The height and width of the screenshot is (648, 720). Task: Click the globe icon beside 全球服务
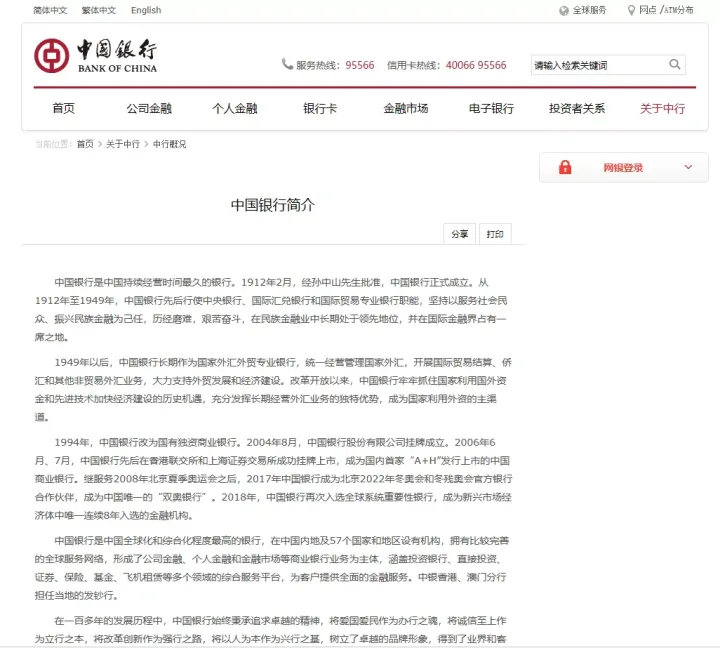pyautogui.click(x=563, y=11)
